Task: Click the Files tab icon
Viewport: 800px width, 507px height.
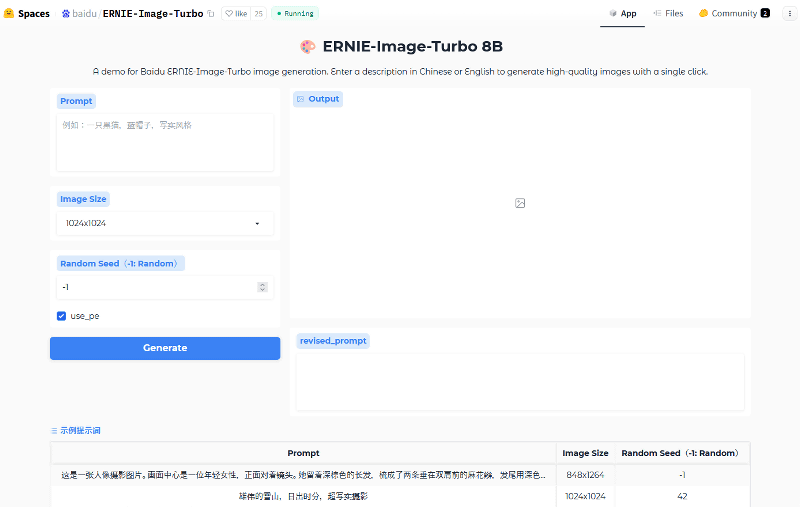Action: pyautogui.click(x=657, y=14)
